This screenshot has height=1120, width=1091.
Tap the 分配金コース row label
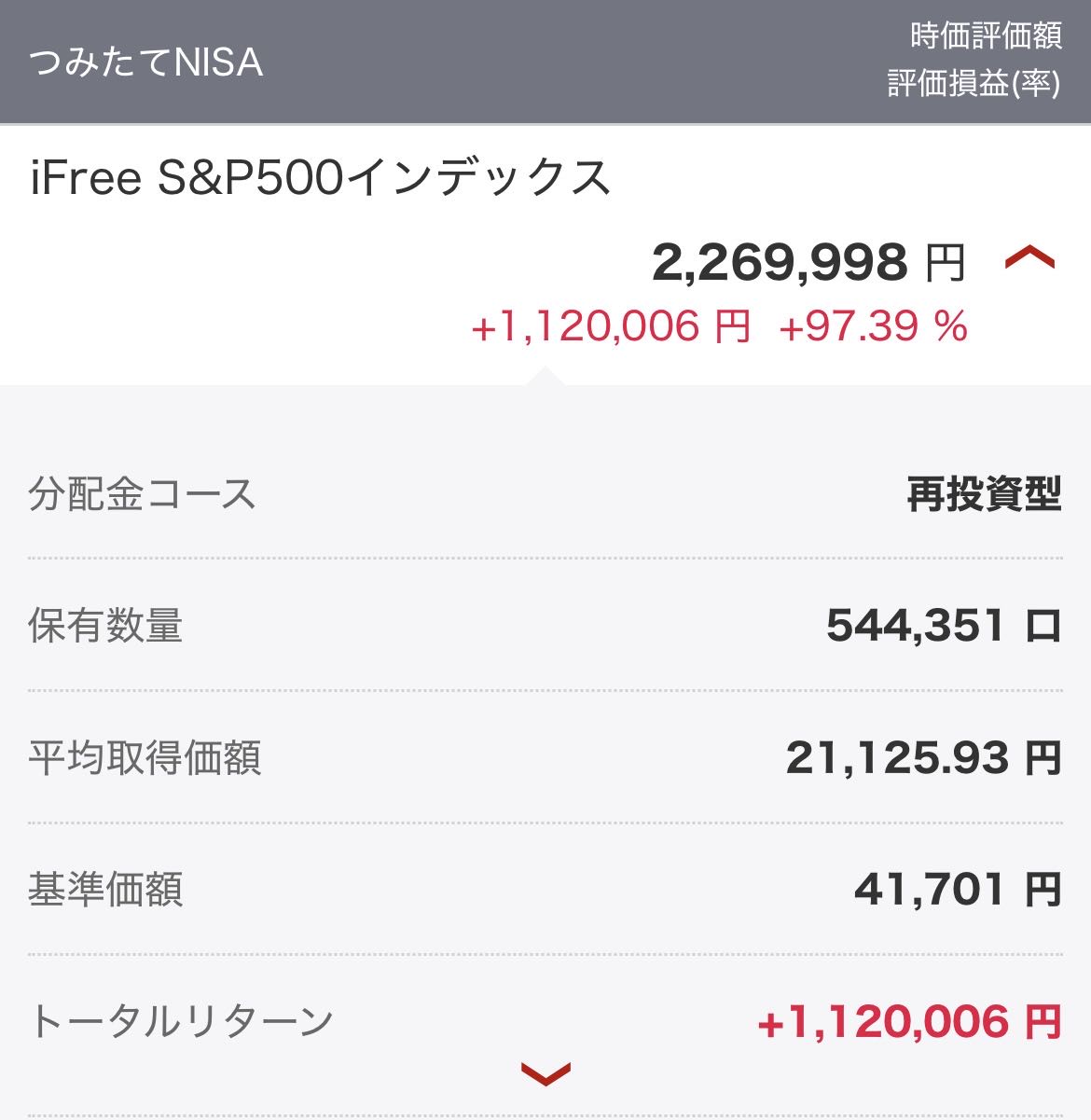pyautogui.click(x=142, y=493)
